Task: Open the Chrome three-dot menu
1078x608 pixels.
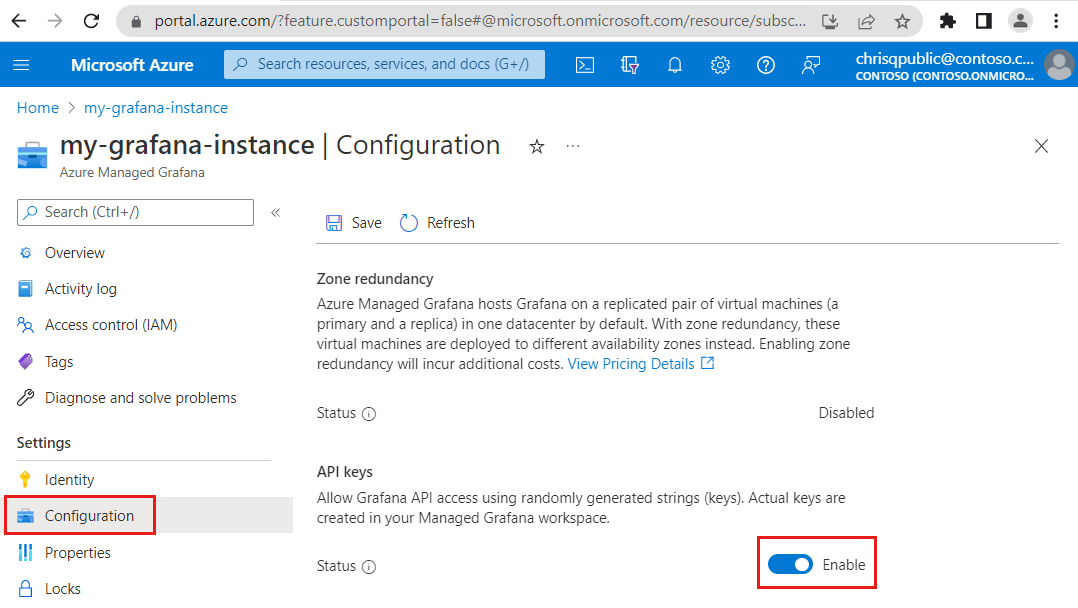Action: 1057,20
